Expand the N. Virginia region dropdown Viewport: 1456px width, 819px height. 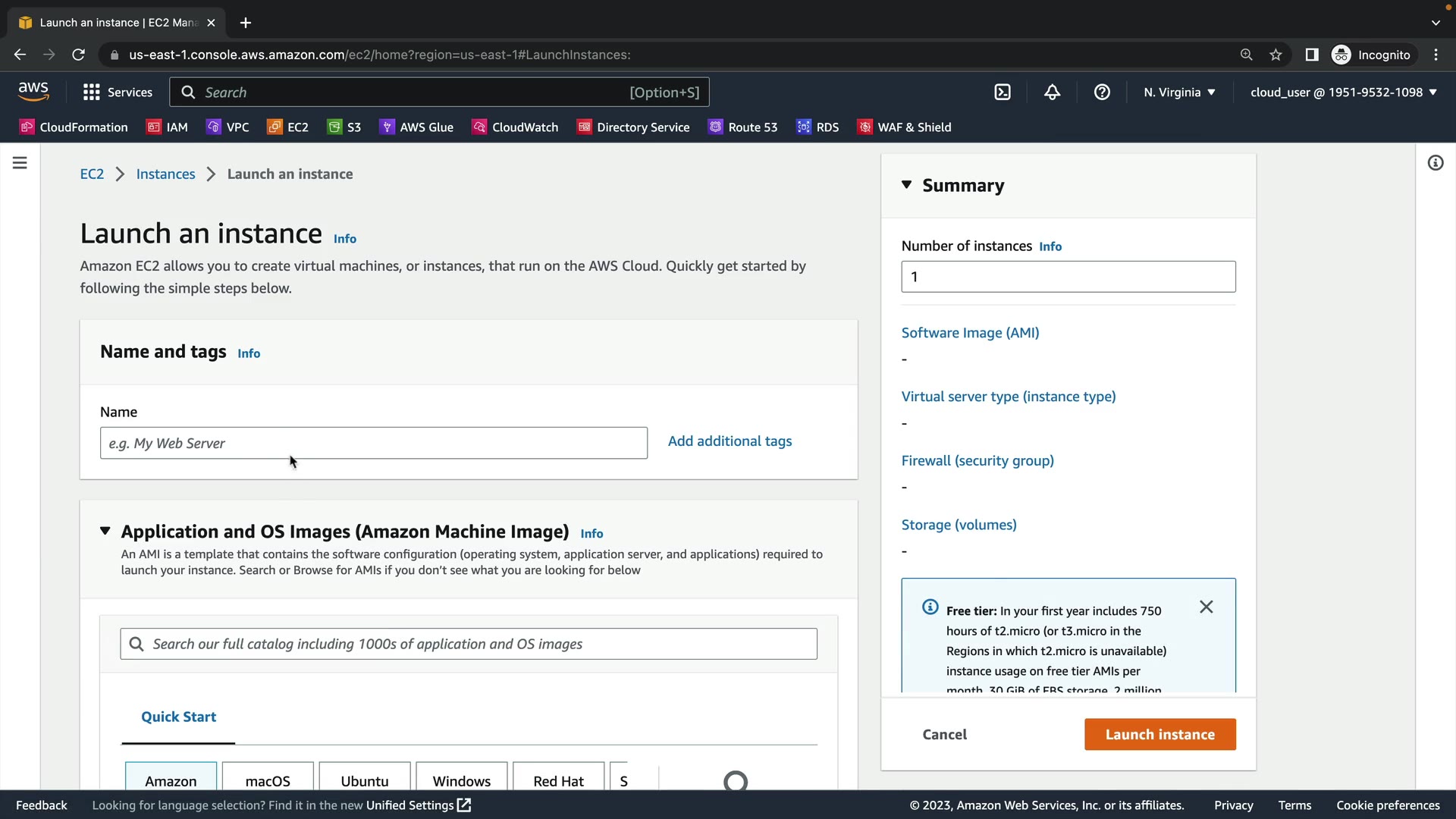pos(1179,93)
